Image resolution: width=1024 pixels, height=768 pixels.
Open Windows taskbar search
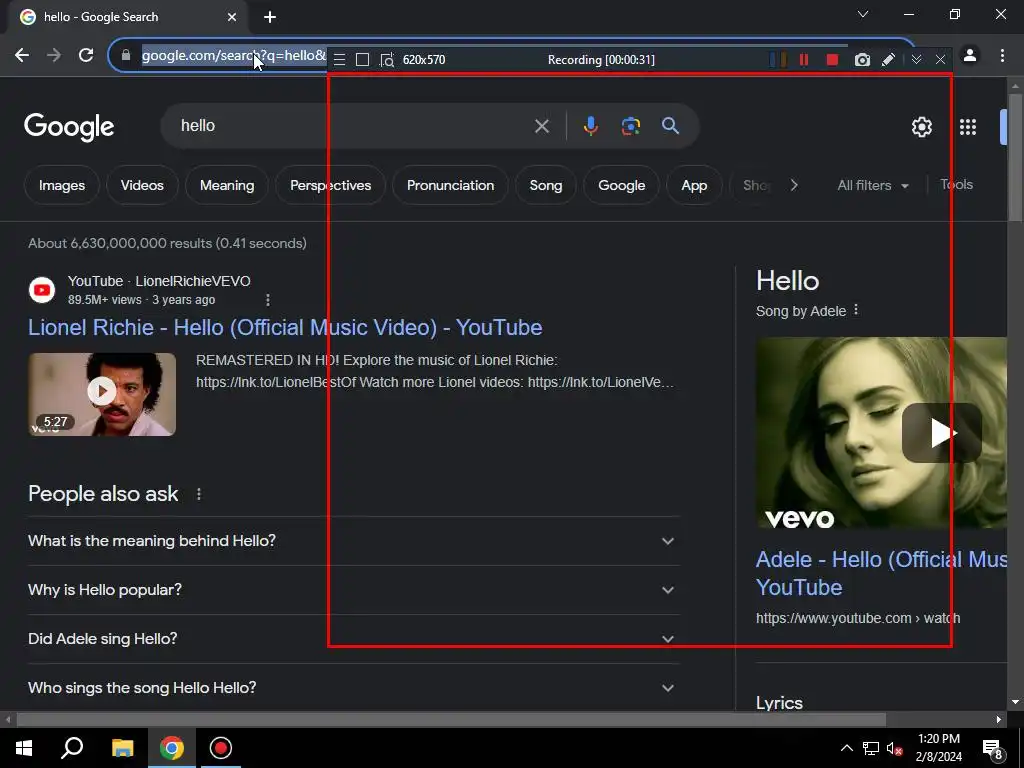72,748
